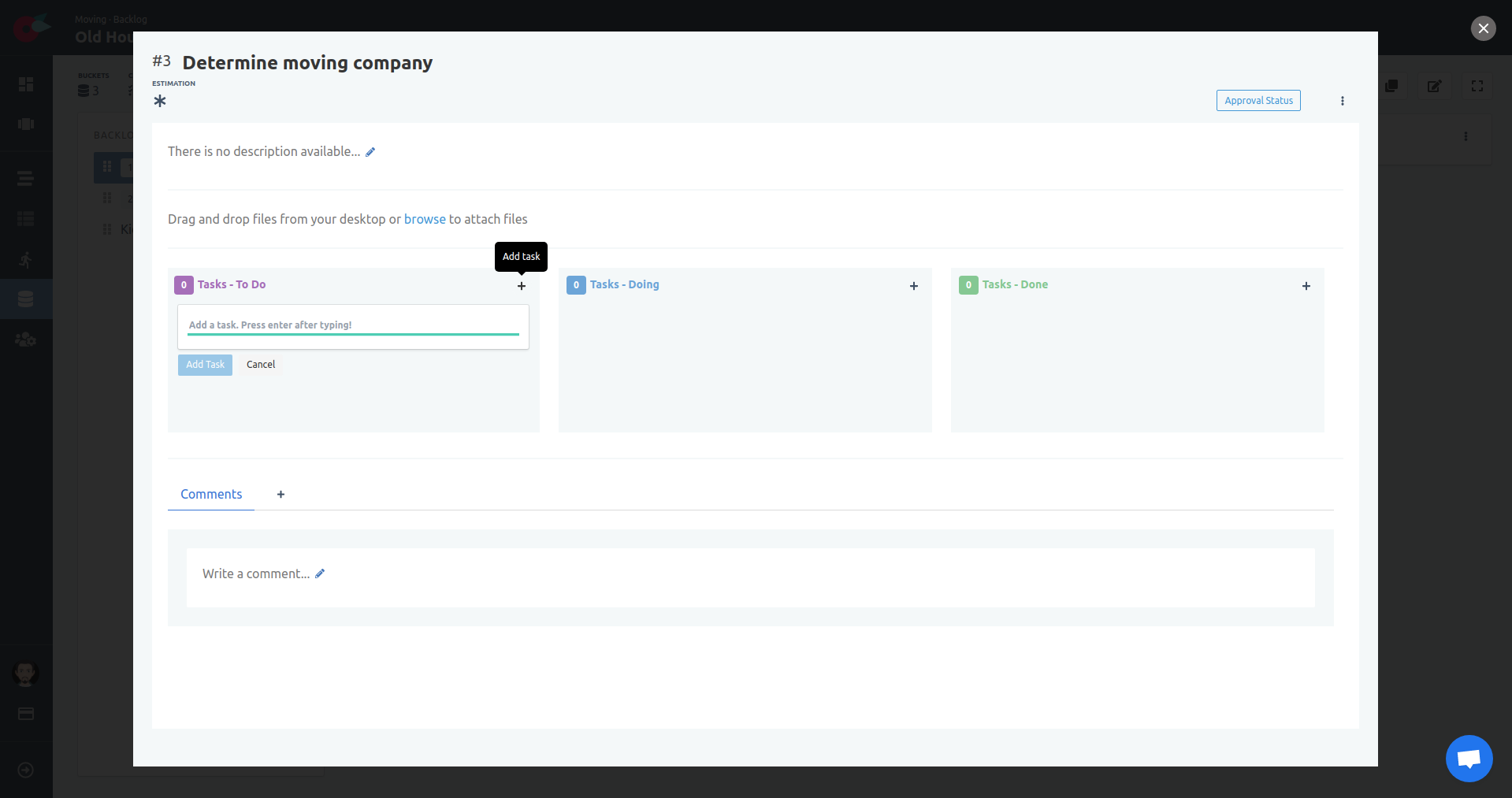Click the browse link to attach files

tap(425, 219)
